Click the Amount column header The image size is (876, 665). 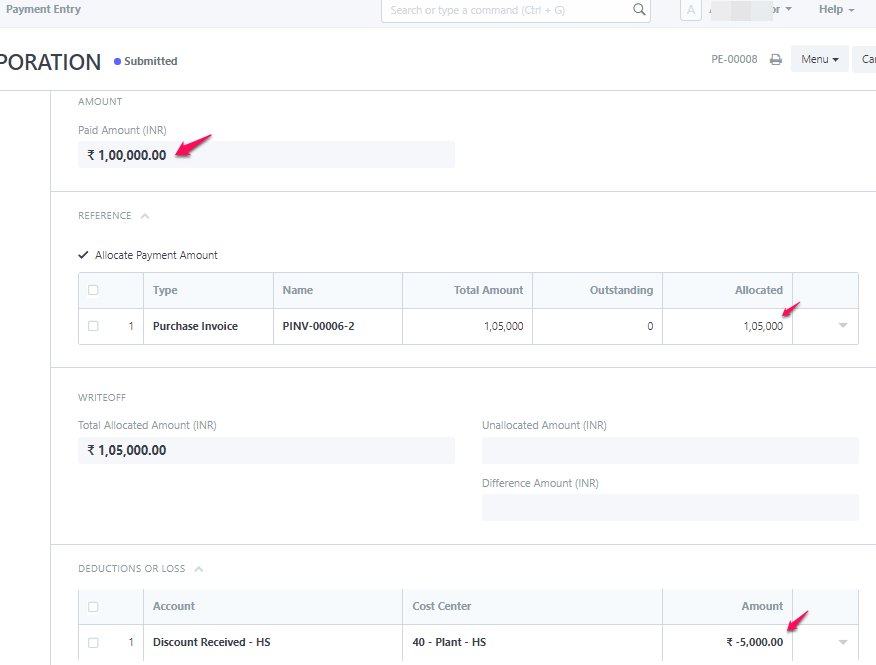tap(727, 606)
